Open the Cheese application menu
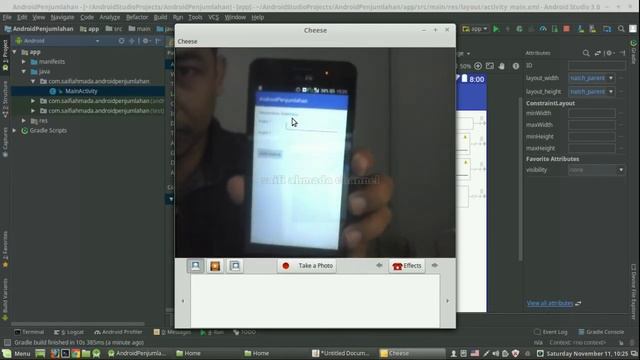The height and width of the screenshot is (360, 640). pyautogui.click(x=187, y=42)
